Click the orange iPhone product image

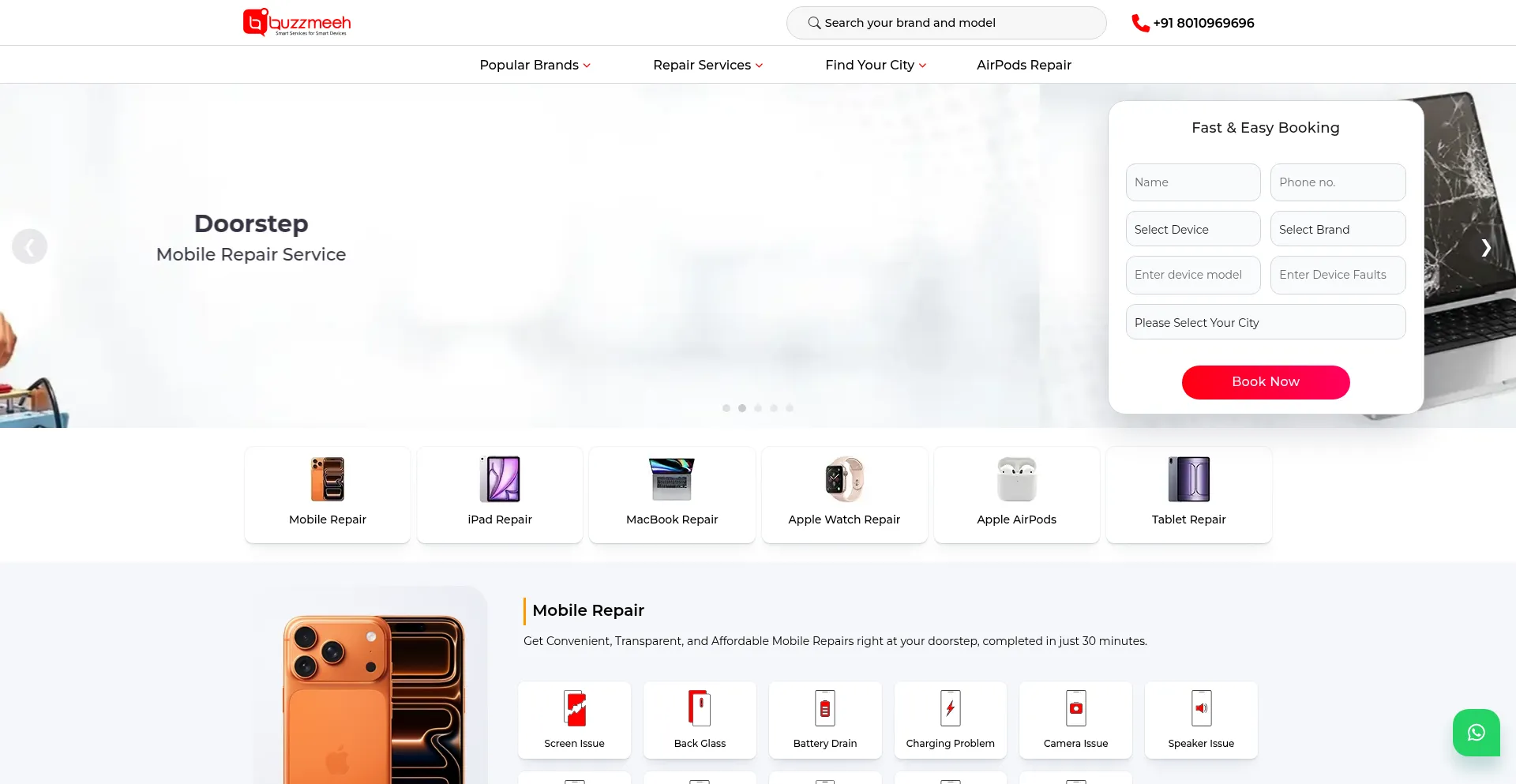[x=373, y=699]
